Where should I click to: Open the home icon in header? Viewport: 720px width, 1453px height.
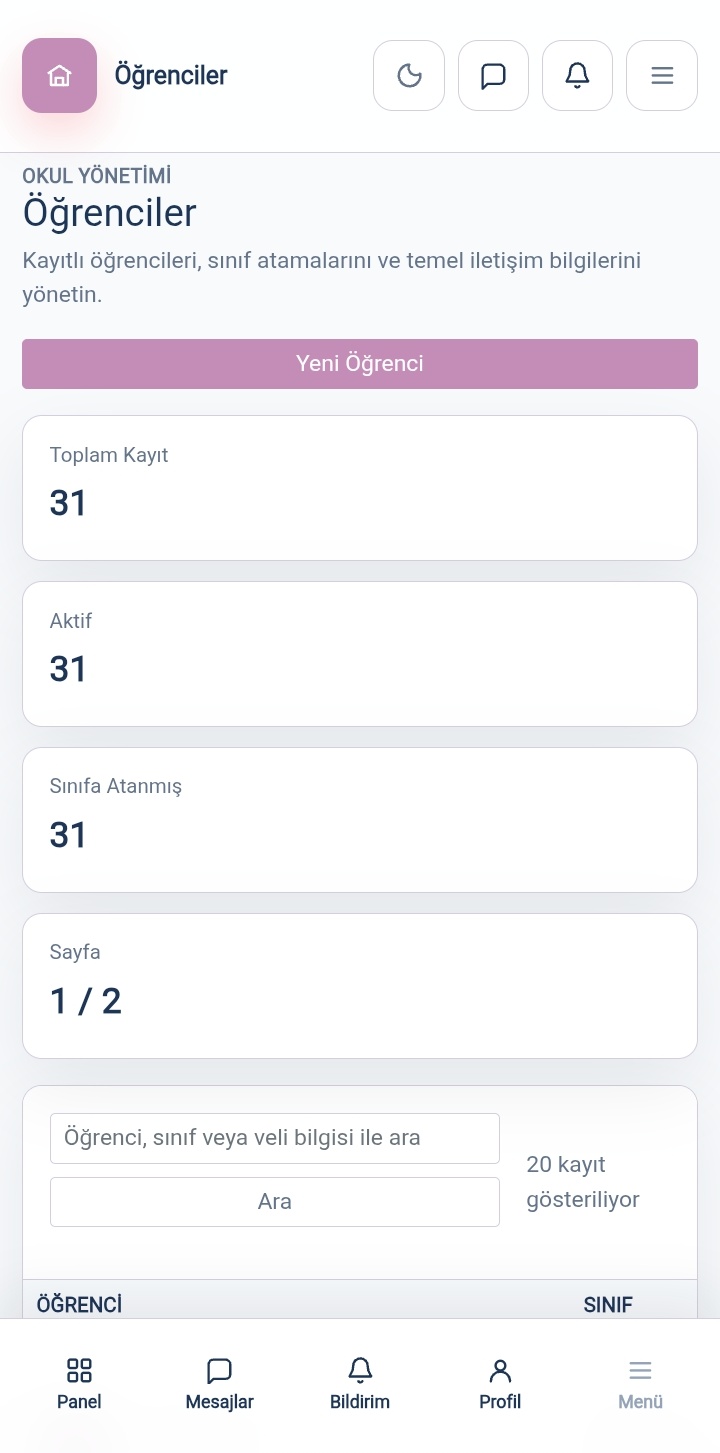pyautogui.click(x=59, y=75)
